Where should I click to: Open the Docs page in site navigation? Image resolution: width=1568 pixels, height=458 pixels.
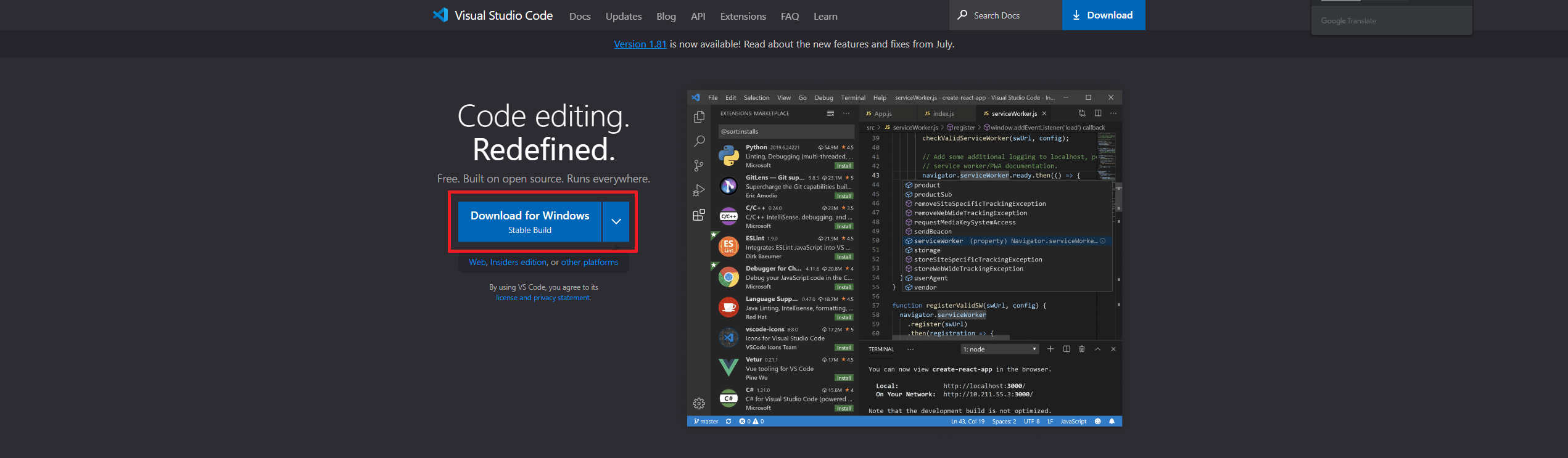pyautogui.click(x=580, y=17)
